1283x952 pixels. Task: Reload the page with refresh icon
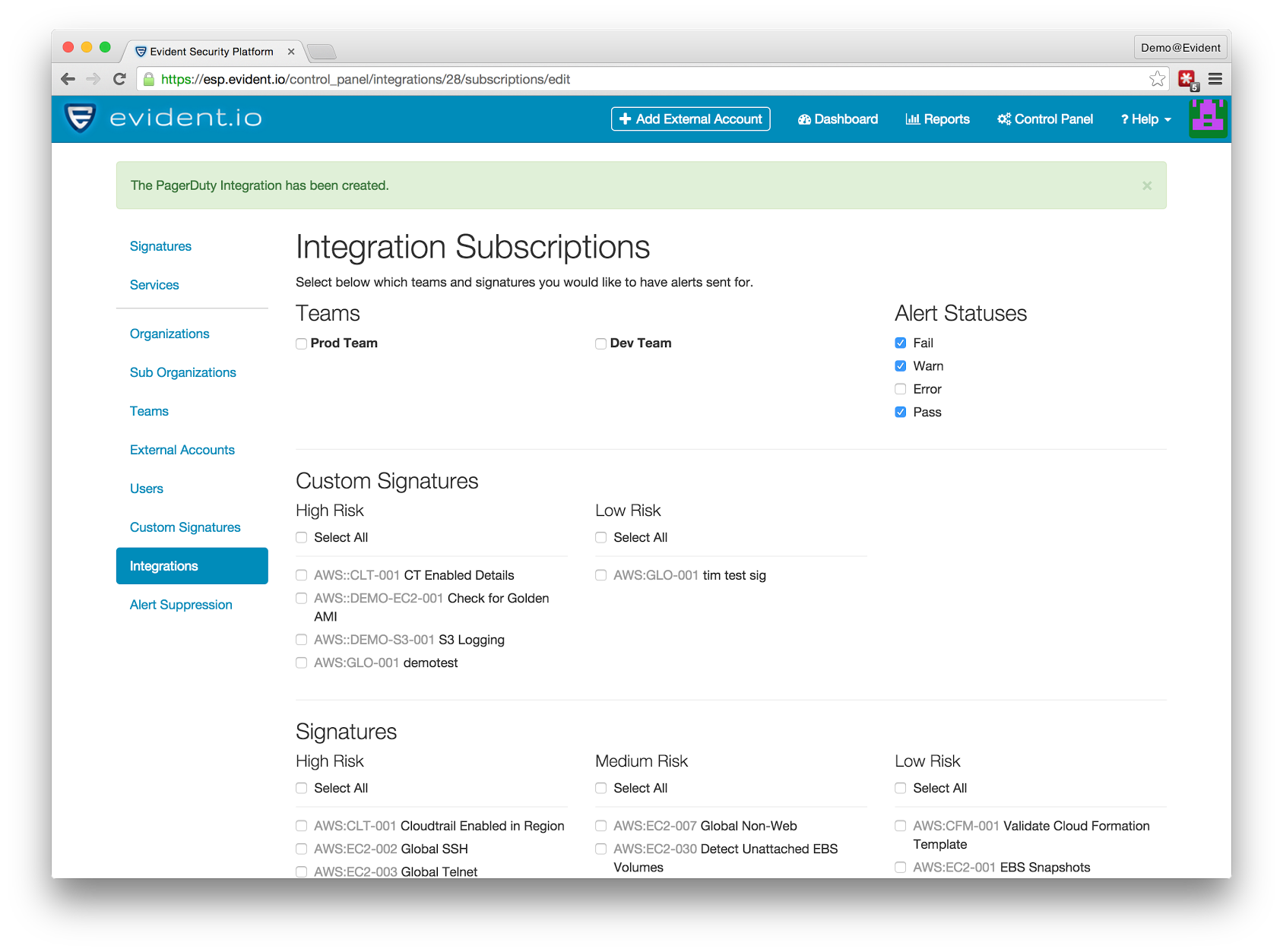[x=119, y=79]
